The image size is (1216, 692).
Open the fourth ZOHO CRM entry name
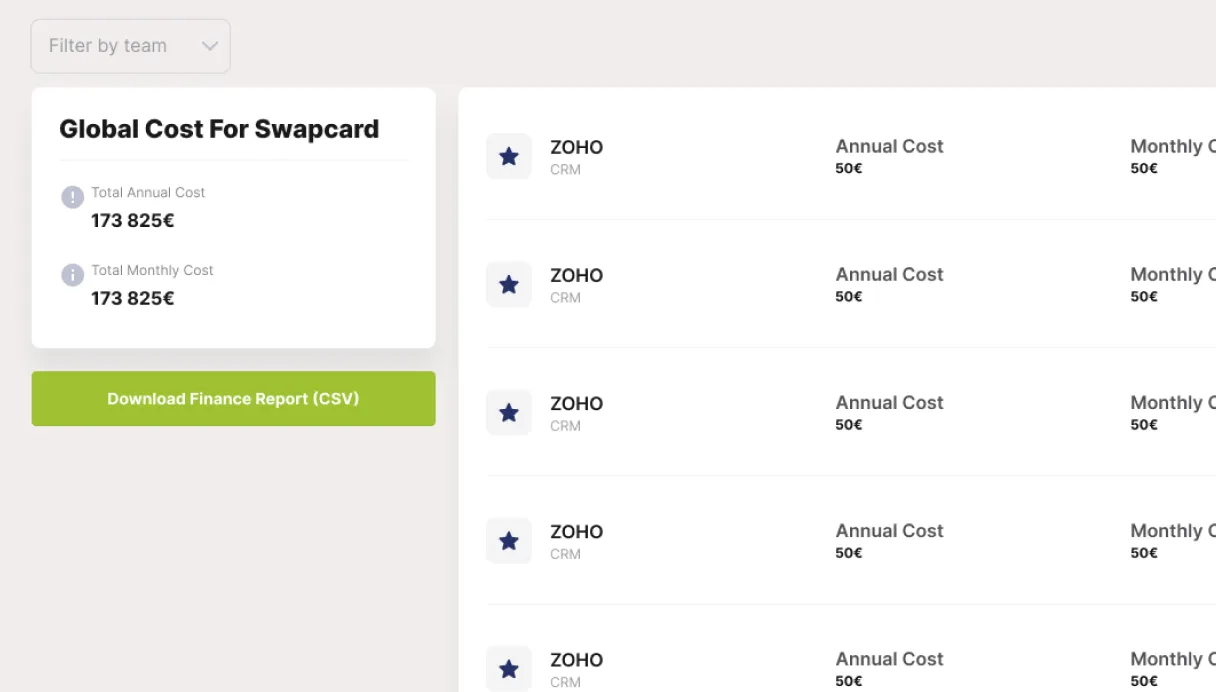[x=577, y=531]
